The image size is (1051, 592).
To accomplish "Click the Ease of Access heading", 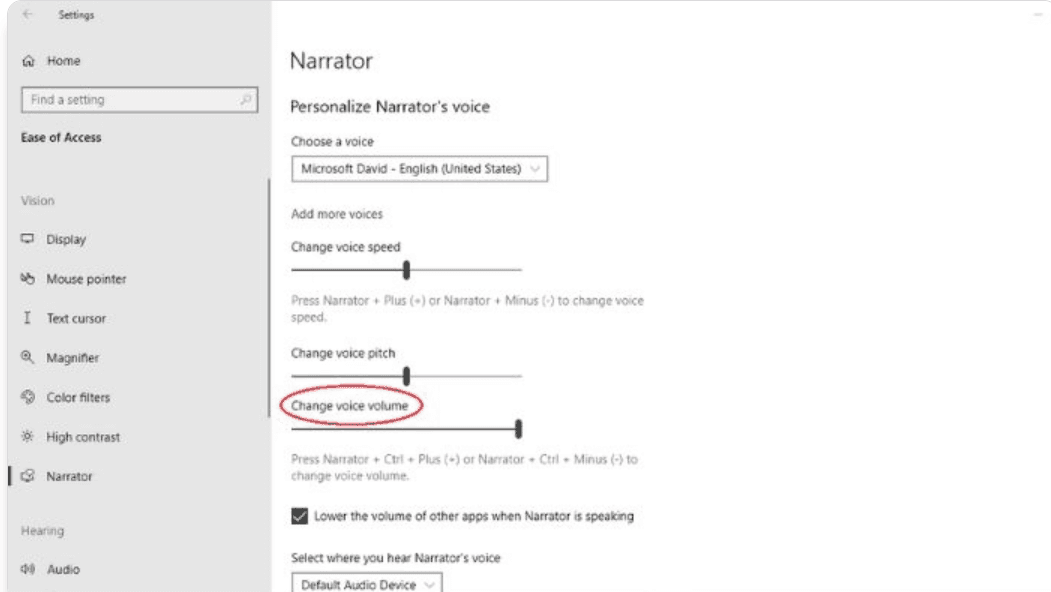I will click(x=61, y=137).
